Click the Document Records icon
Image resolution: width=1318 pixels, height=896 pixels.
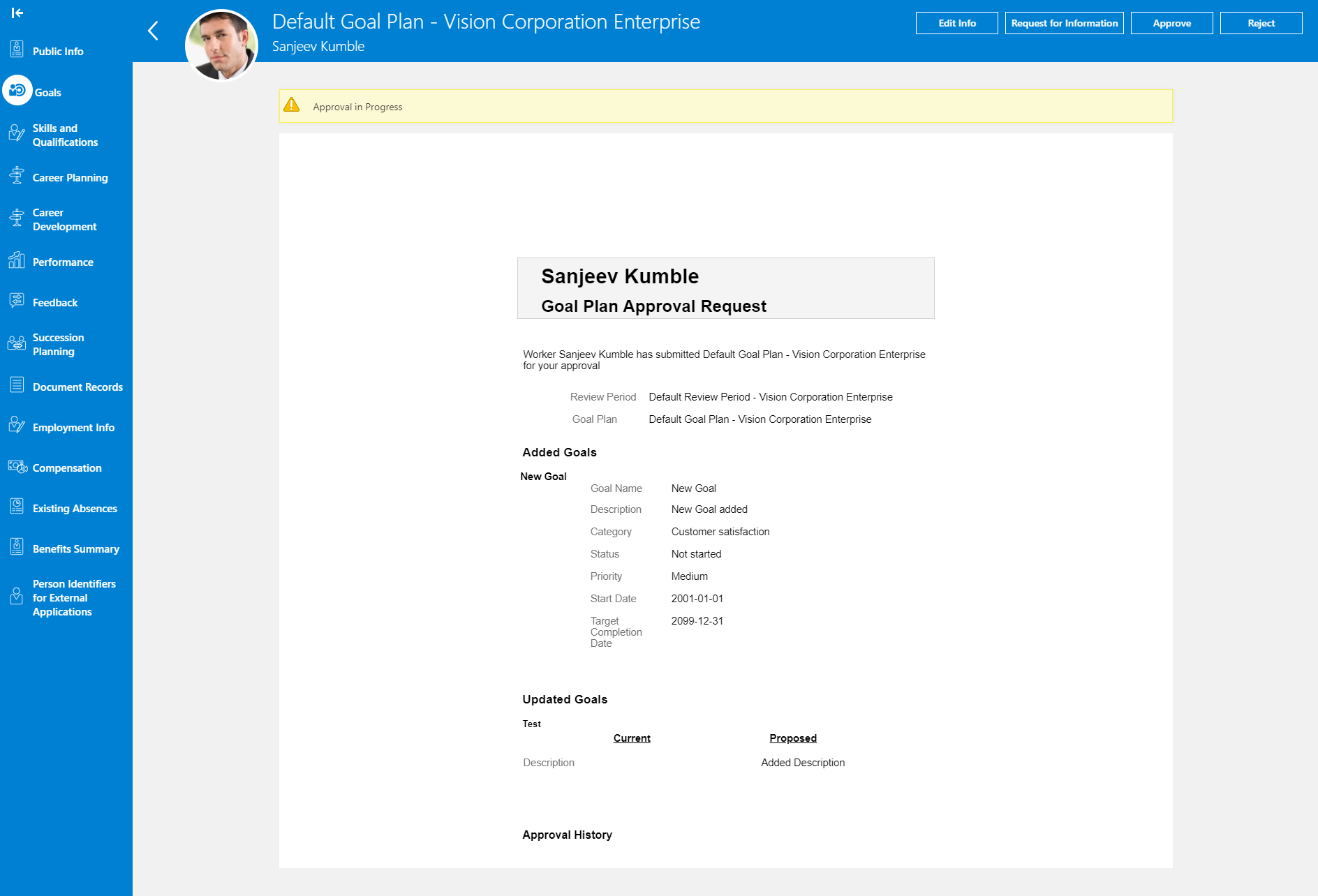pos(17,385)
